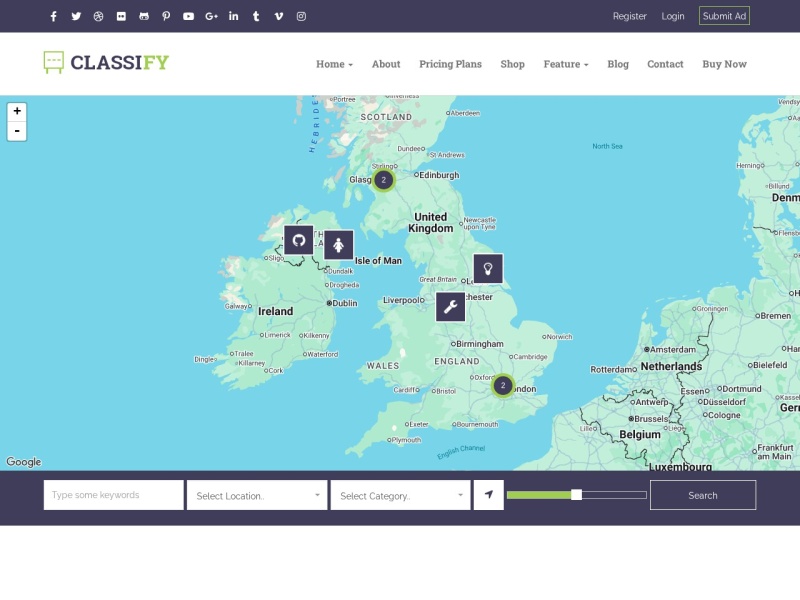
Task: Click the Submit Ad button
Action: pyautogui.click(x=724, y=16)
